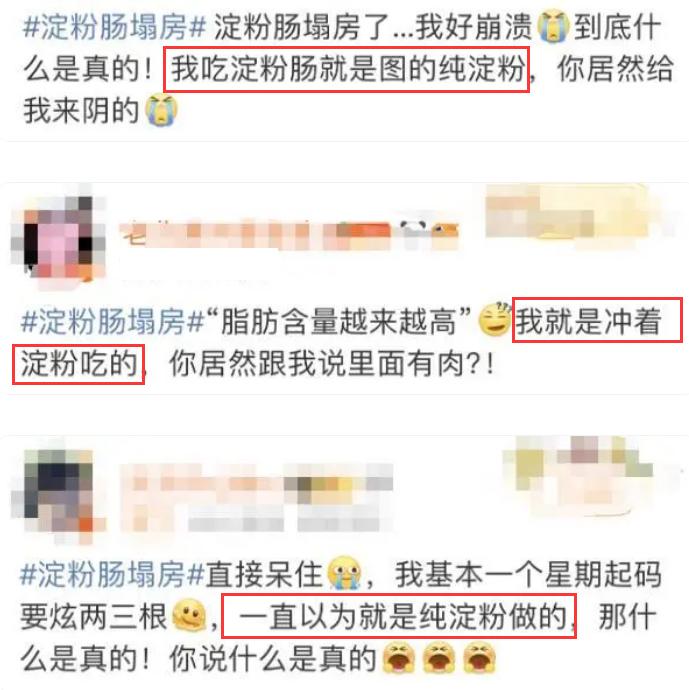Click the first wailing emoji after 你说什么是真的
Viewport: 689px width, 690px height.
(x=398, y=658)
